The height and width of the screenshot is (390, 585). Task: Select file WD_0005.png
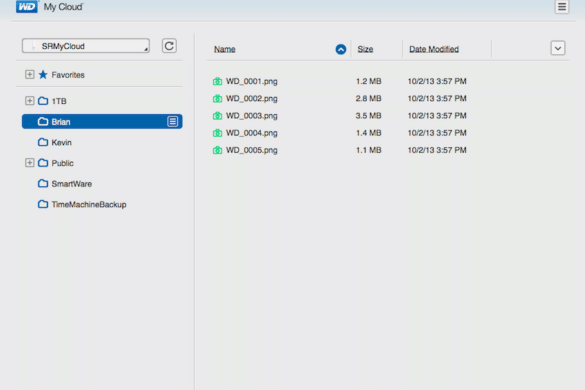(x=251, y=150)
